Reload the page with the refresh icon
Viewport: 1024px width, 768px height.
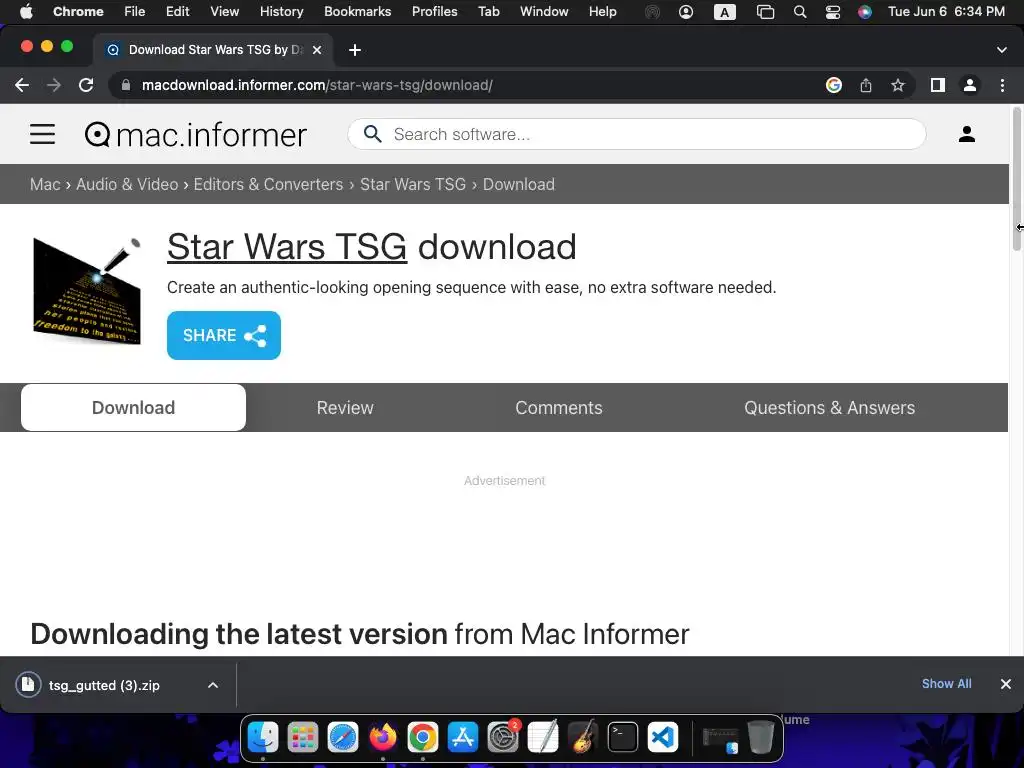[86, 85]
